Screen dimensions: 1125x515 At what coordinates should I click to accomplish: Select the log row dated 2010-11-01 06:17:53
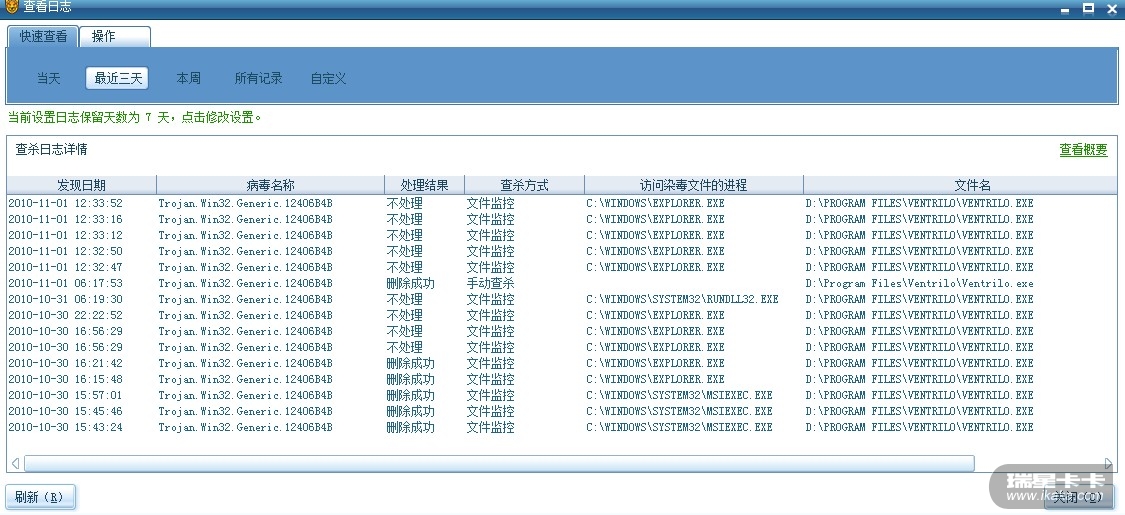[562, 283]
